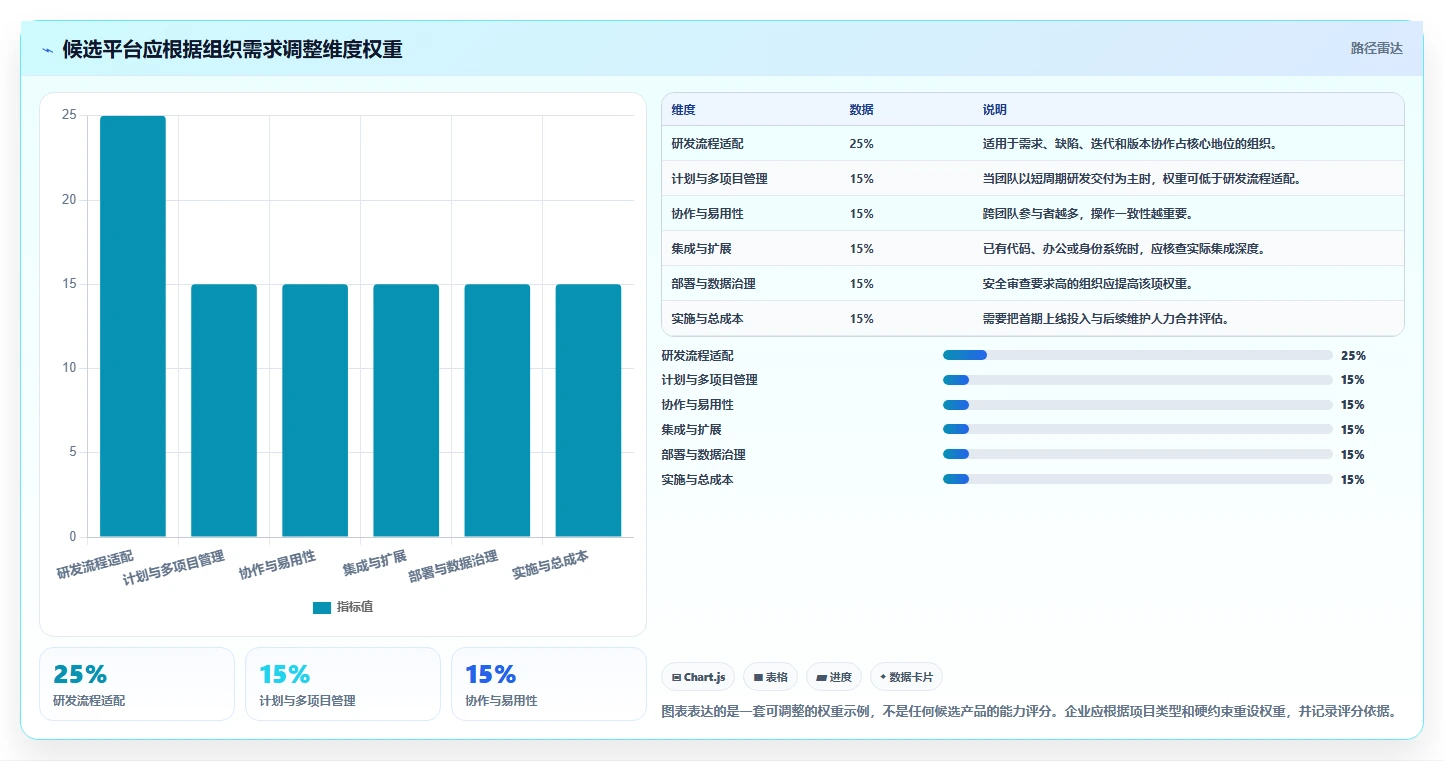Toggle the 指标值 legend swatch
1444x761 pixels.
[x=321, y=607]
